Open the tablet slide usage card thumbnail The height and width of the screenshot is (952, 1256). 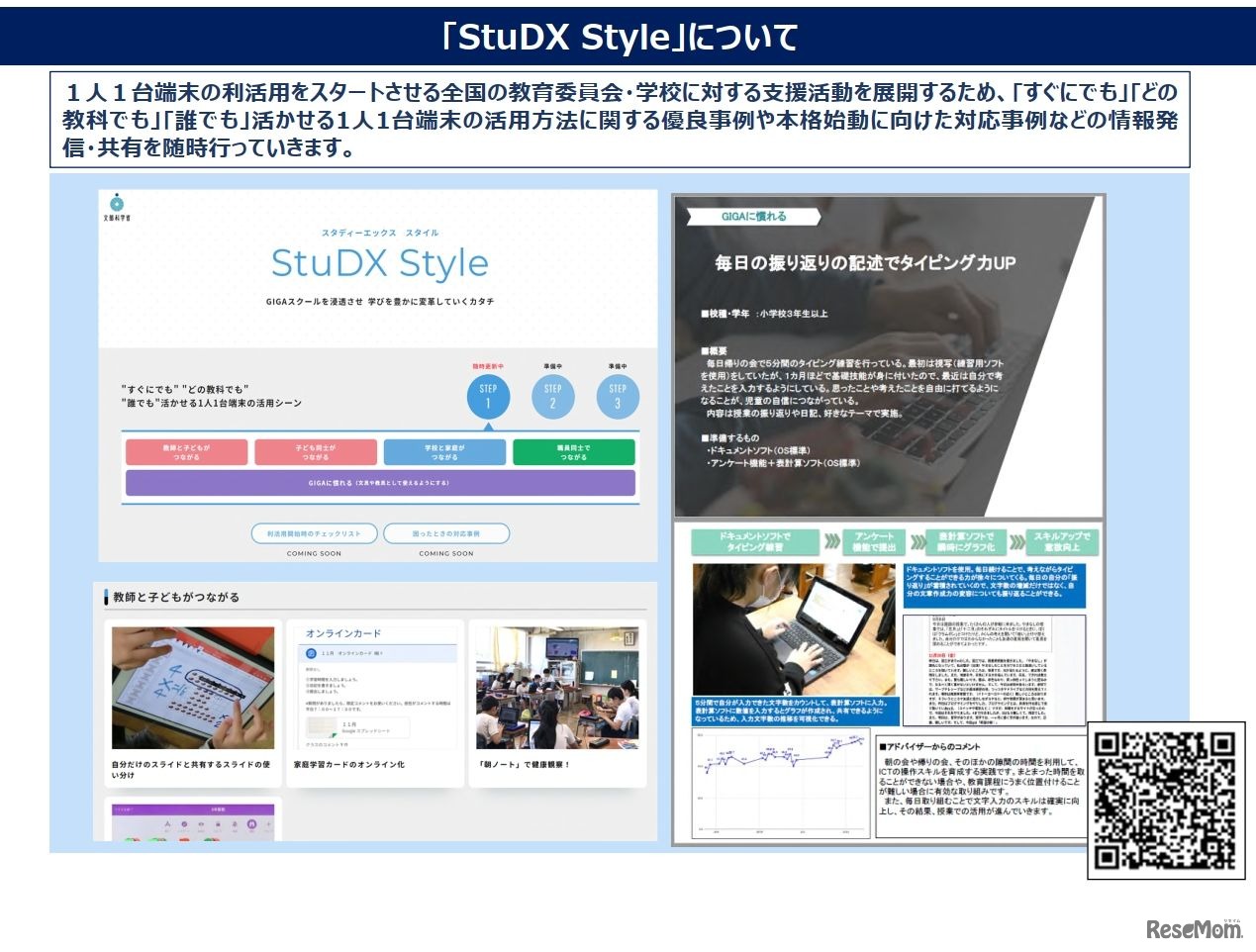(193, 688)
